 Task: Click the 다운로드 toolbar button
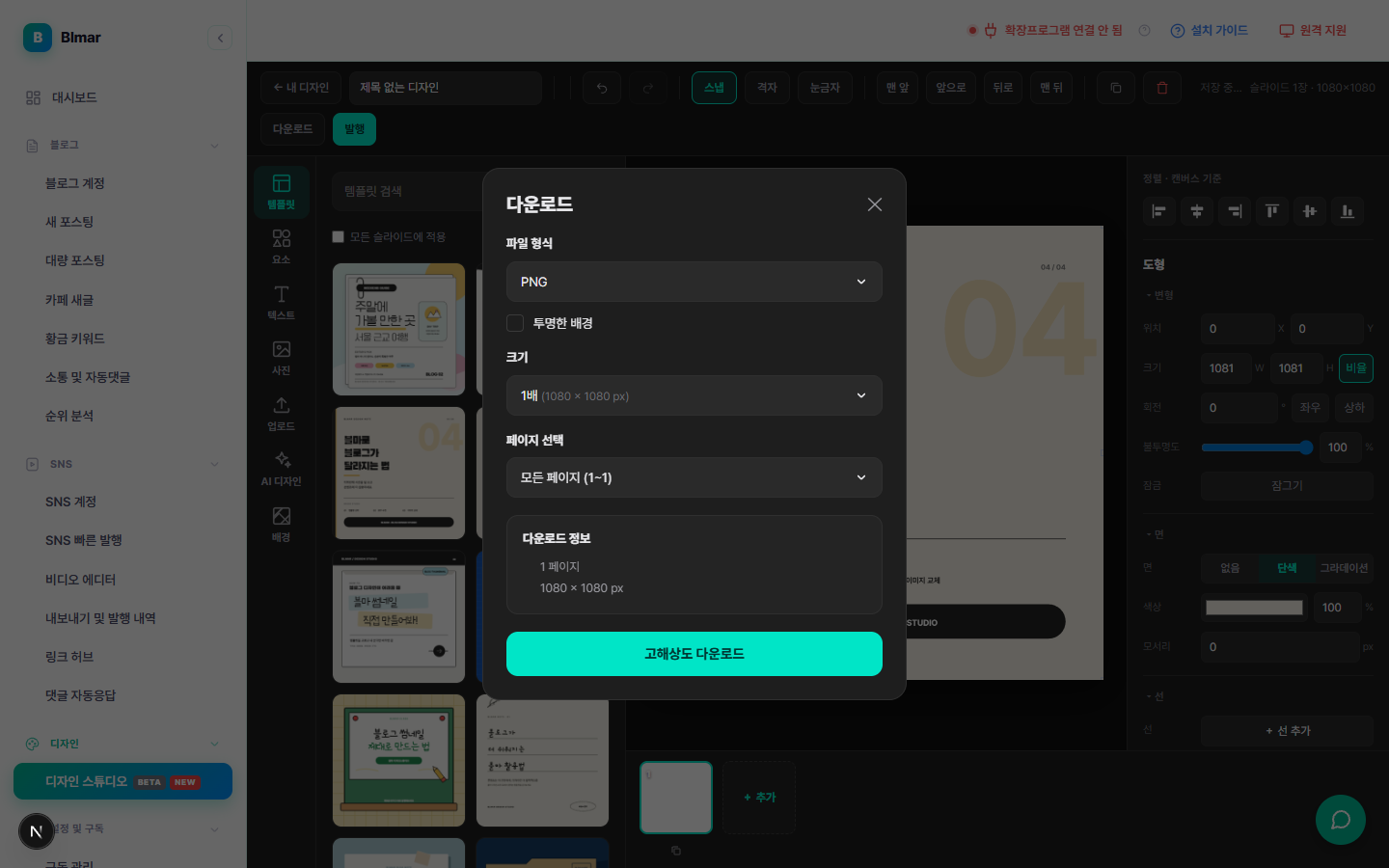[x=292, y=129]
